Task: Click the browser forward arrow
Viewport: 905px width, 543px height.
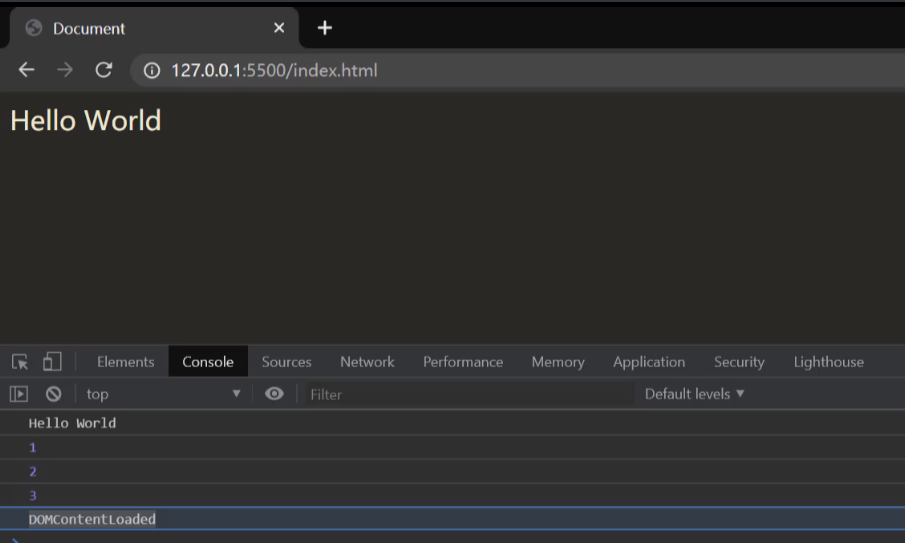Action: pyautogui.click(x=65, y=70)
